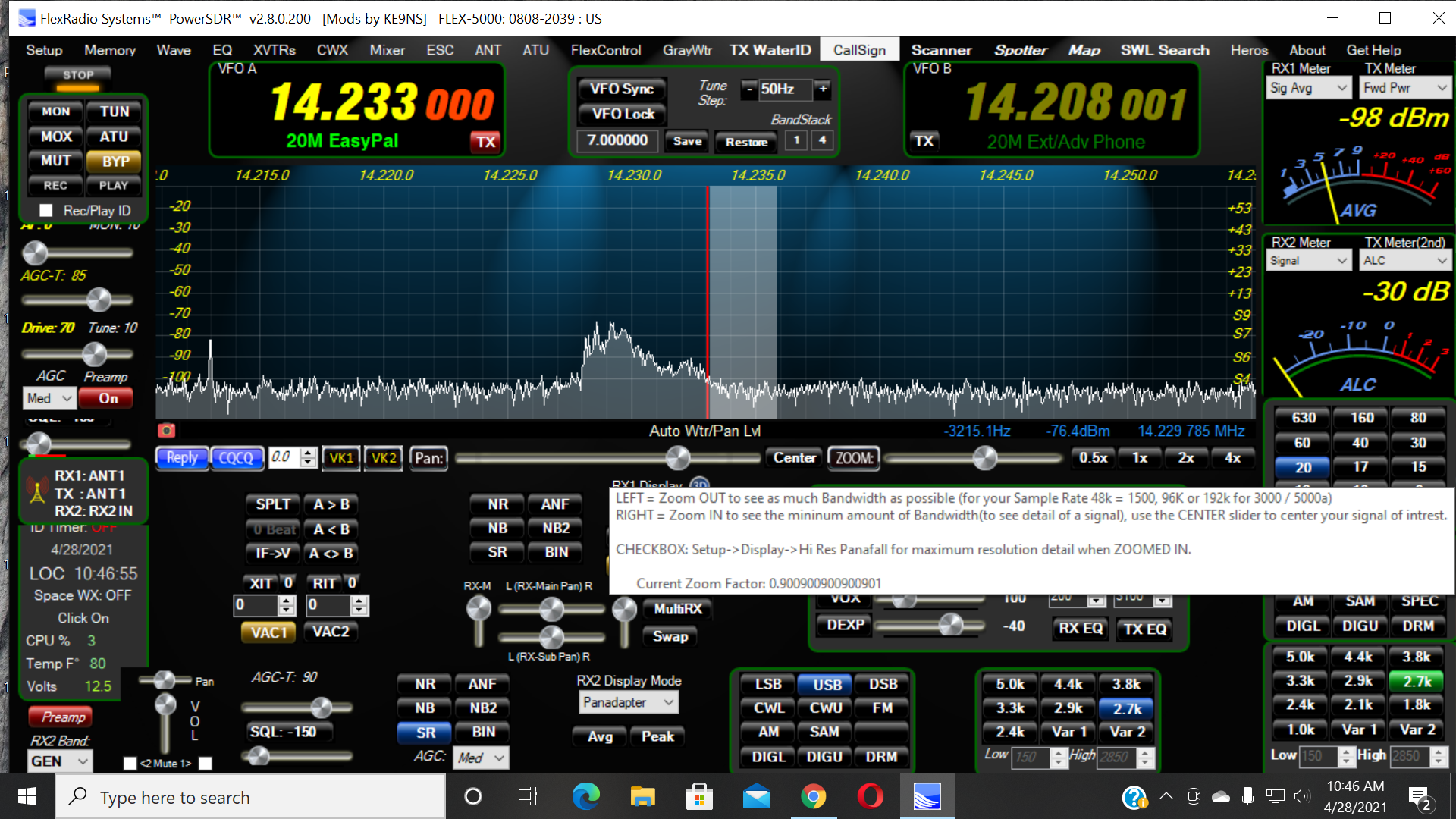Adjust the ZOOM slider handle

click(984, 457)
